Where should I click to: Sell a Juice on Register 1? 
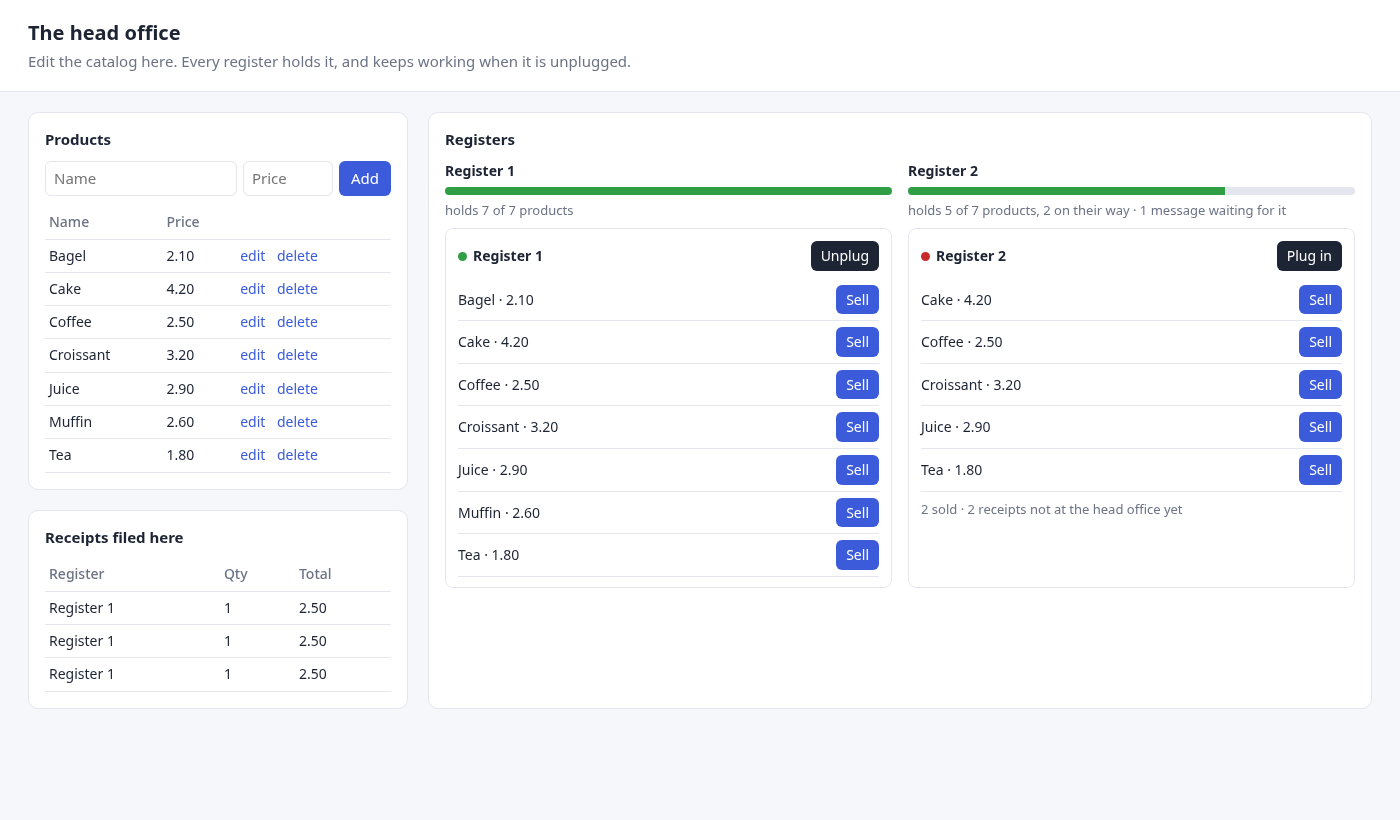click(857, 470)
